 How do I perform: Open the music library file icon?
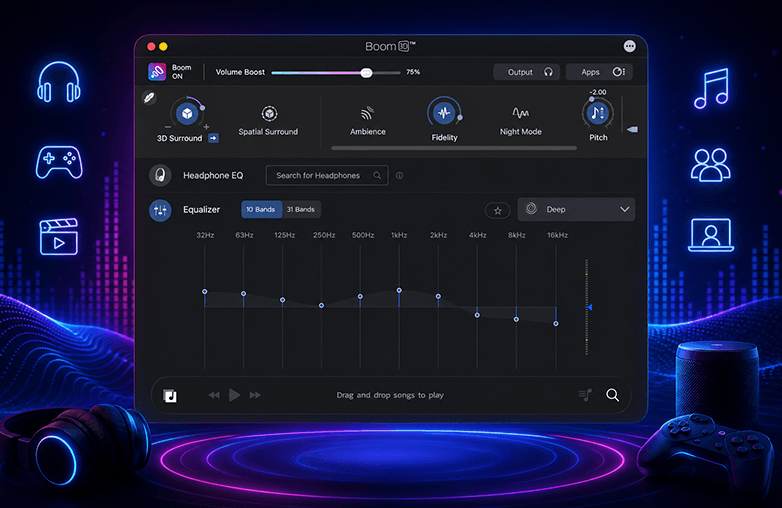click(x=170, y=396)
